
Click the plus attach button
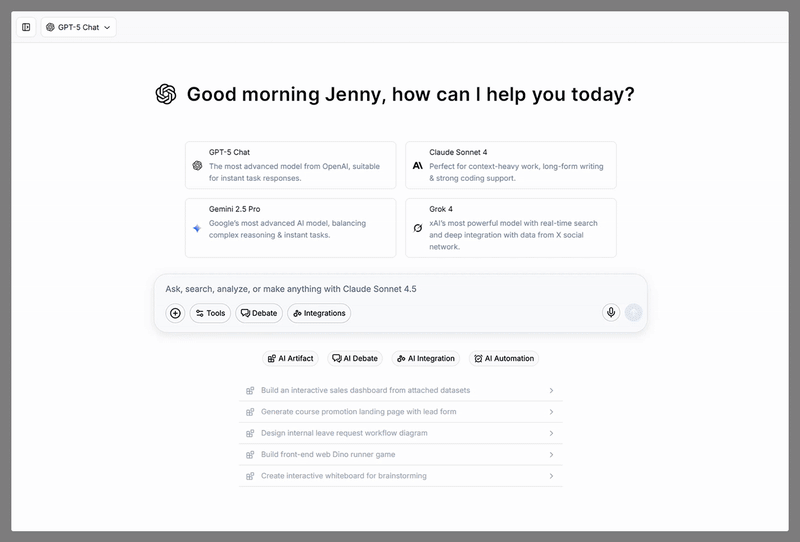tap(175, 313)
